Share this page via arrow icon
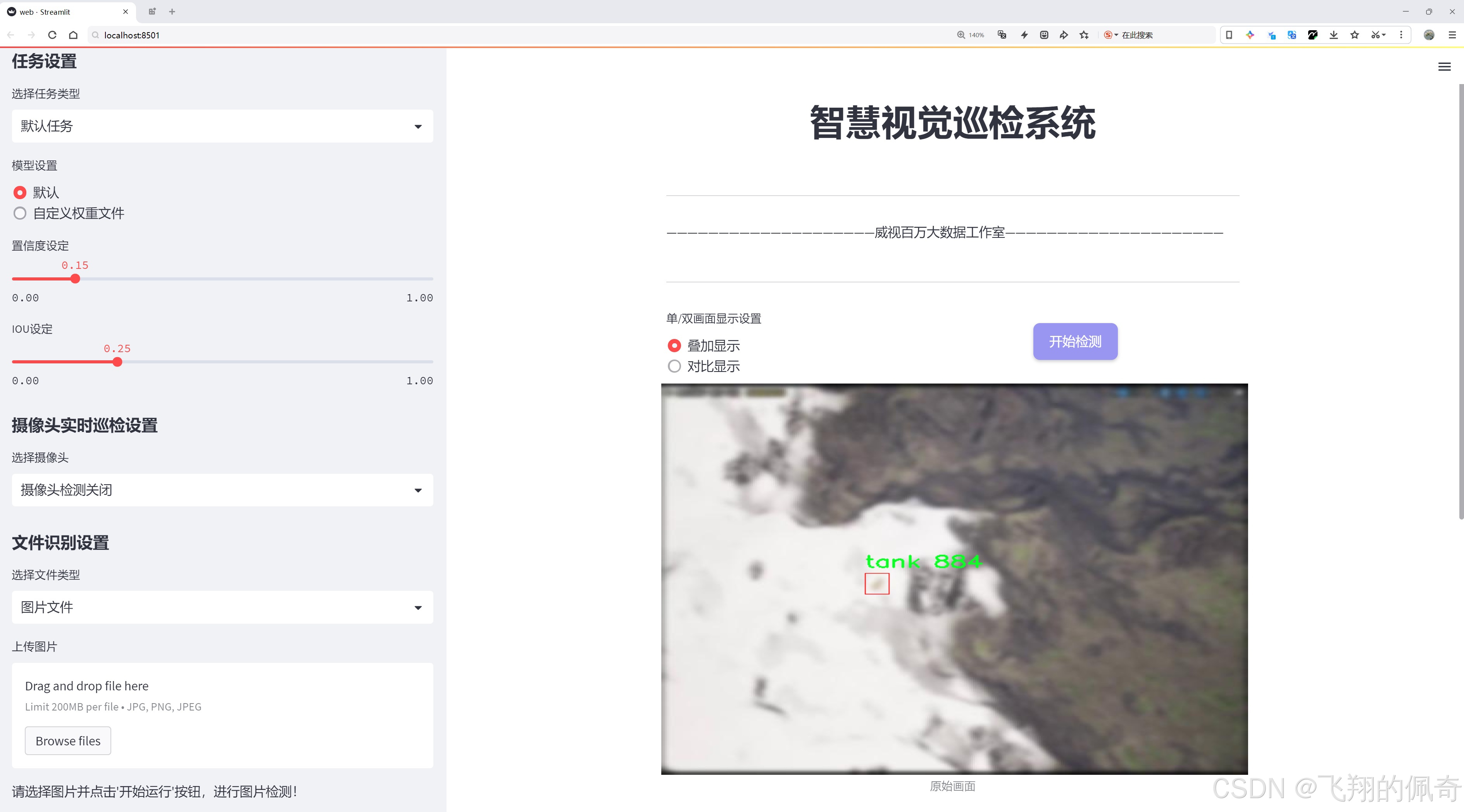Screen dimensions: 1464x812 click(x=1064, y=35)
